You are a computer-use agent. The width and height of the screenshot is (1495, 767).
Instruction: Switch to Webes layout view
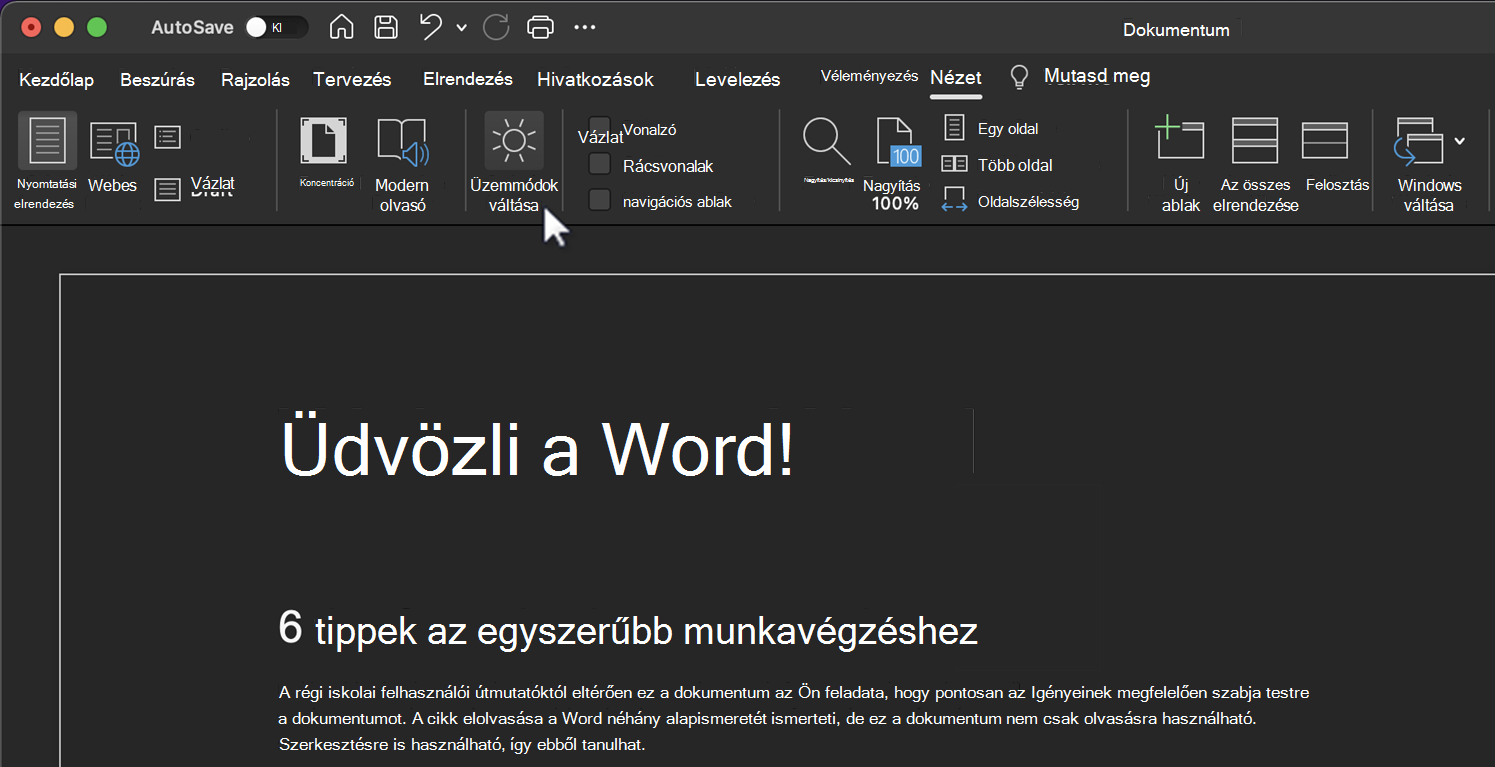(x=115, y=144)
